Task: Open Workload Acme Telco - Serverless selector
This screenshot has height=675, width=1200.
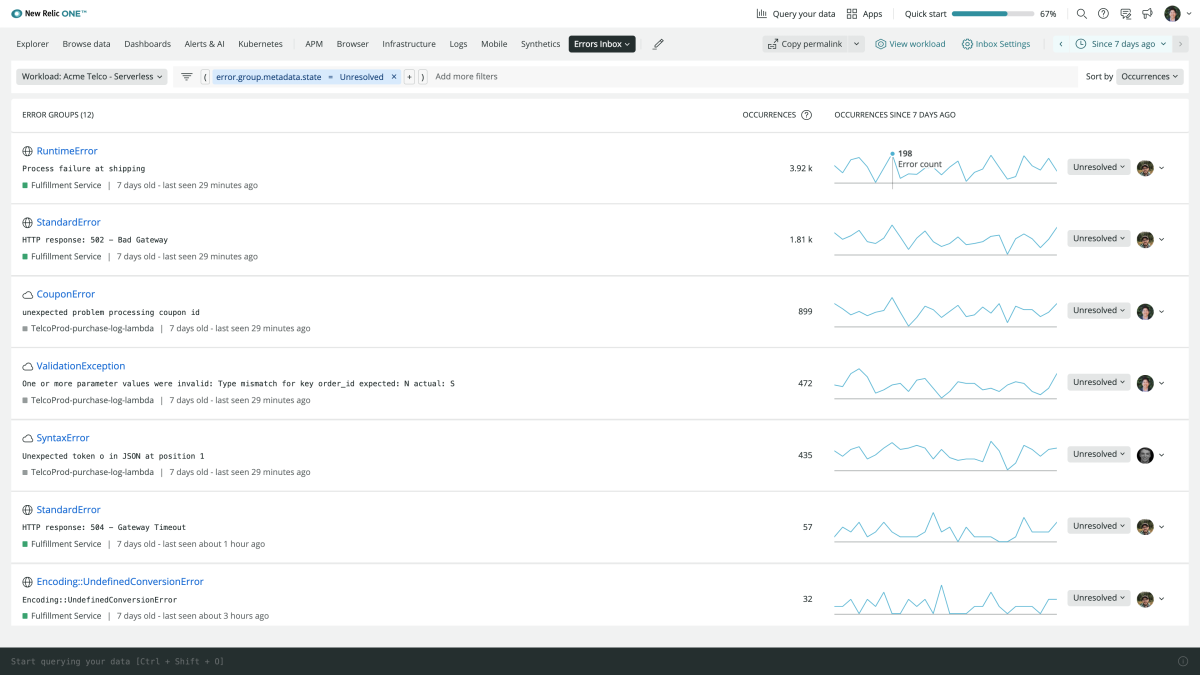Action: (x=91, y=76)
